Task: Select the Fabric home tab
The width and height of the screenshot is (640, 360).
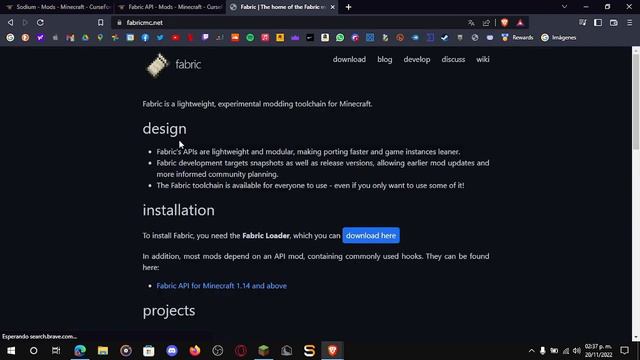Action: click(282, 7)
